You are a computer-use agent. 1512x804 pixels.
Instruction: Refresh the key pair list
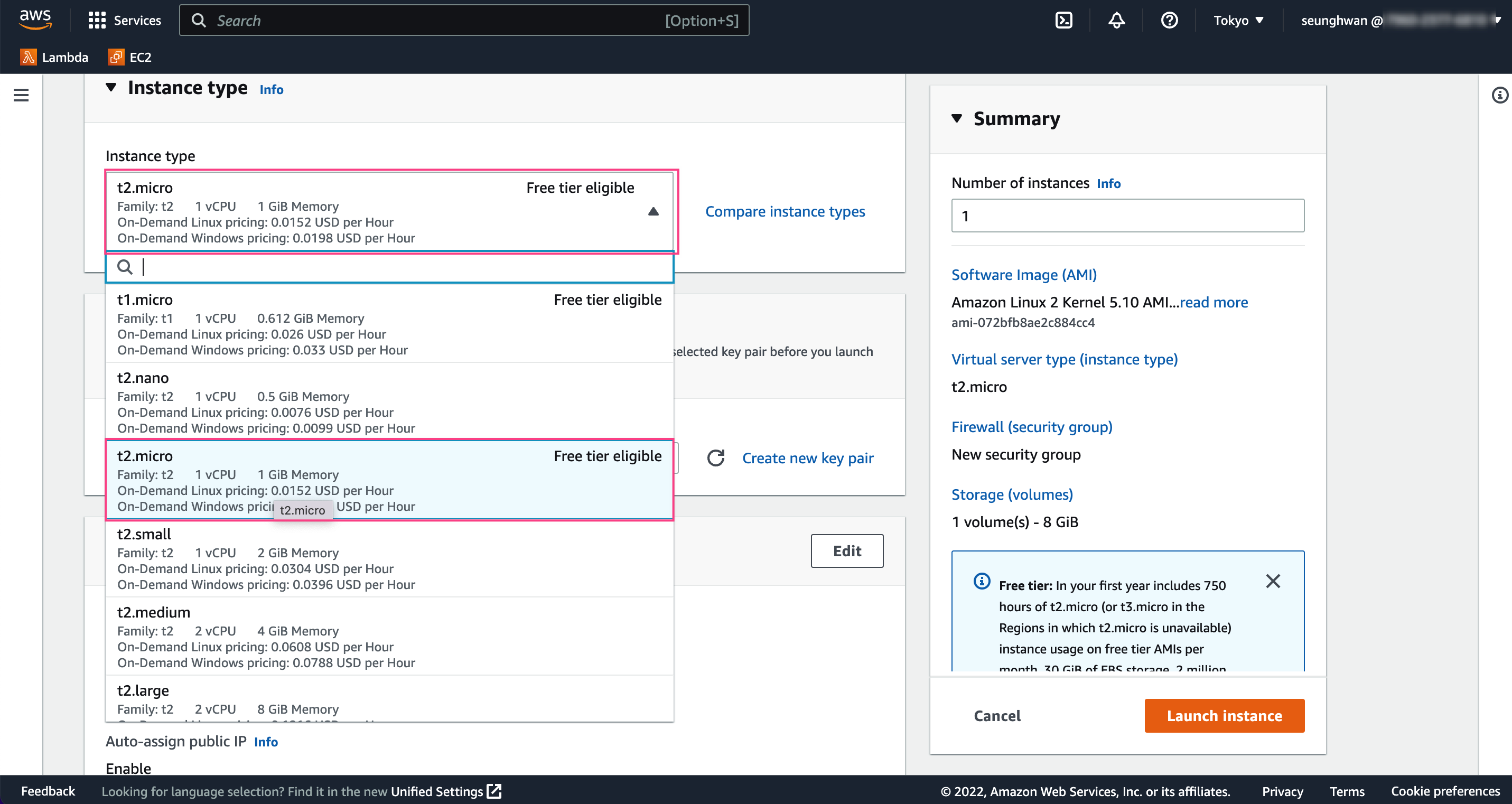[x=715, y=458]
